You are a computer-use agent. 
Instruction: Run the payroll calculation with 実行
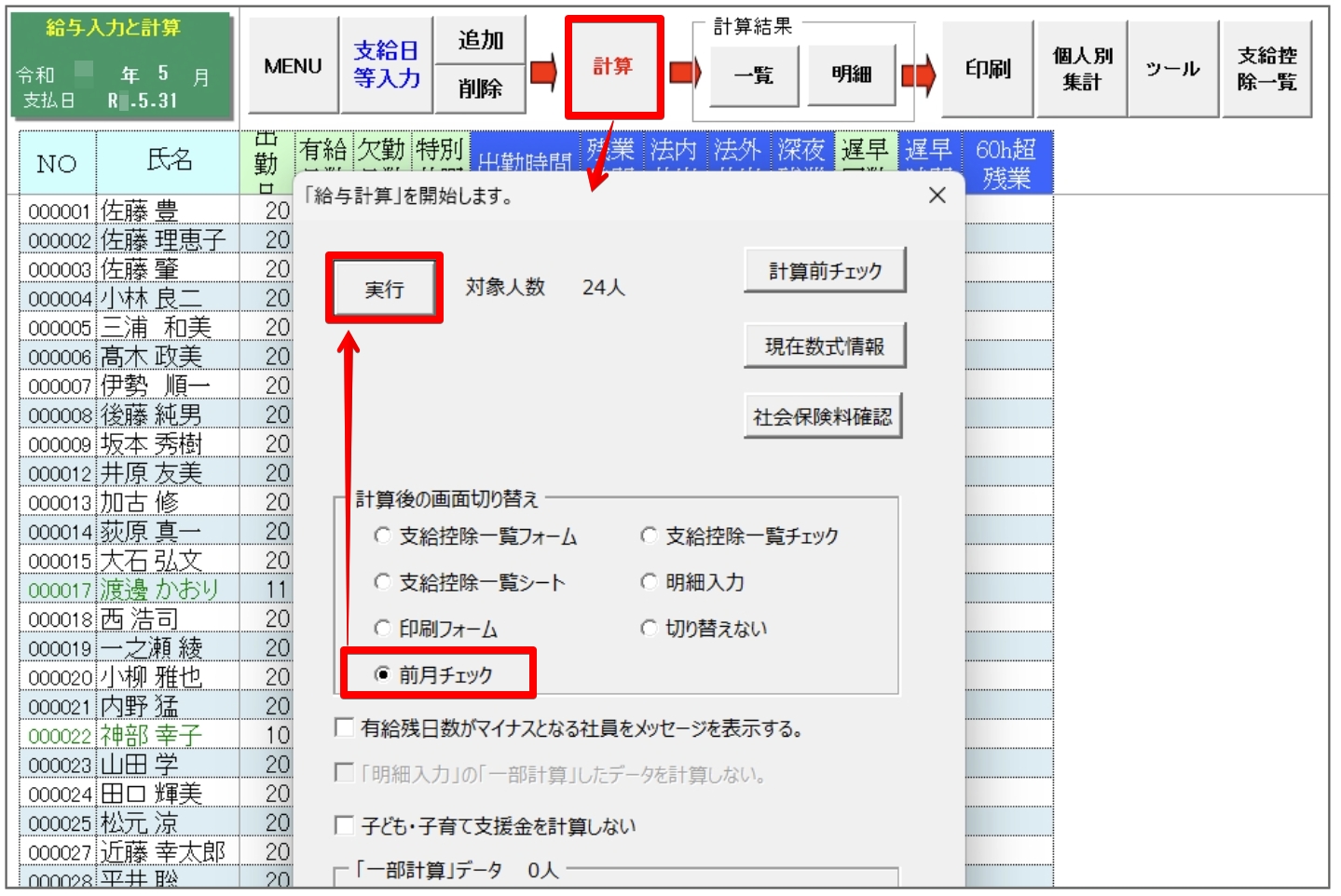(384, 289)
